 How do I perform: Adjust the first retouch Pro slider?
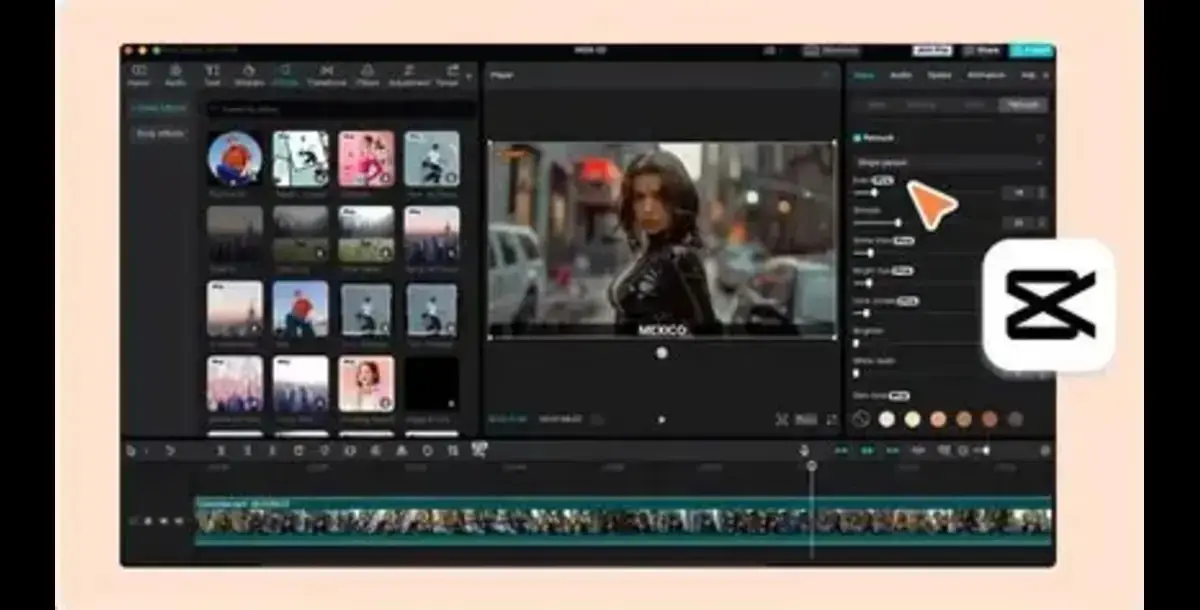click(874, 192)
